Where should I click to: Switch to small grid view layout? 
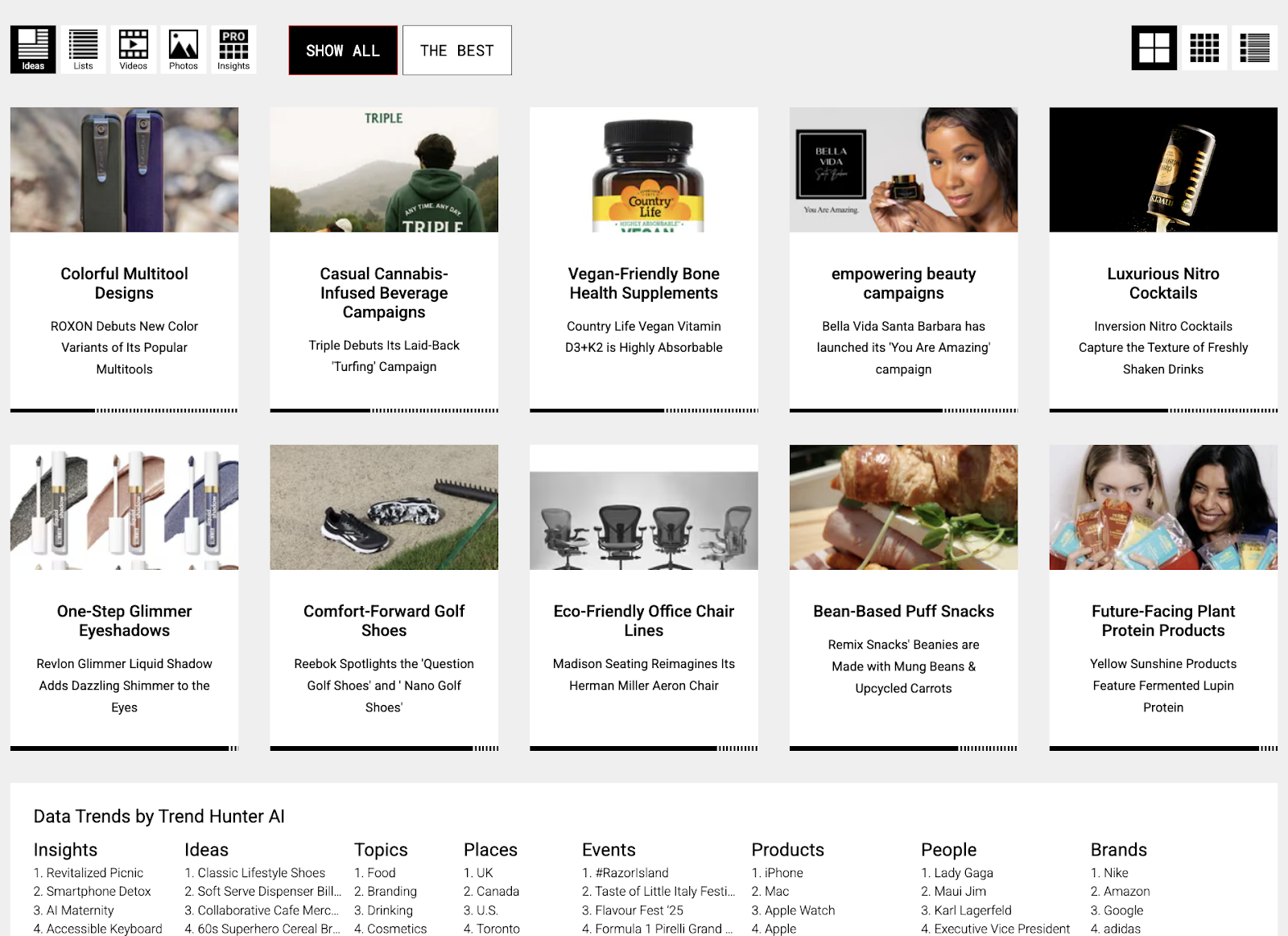1204,48
